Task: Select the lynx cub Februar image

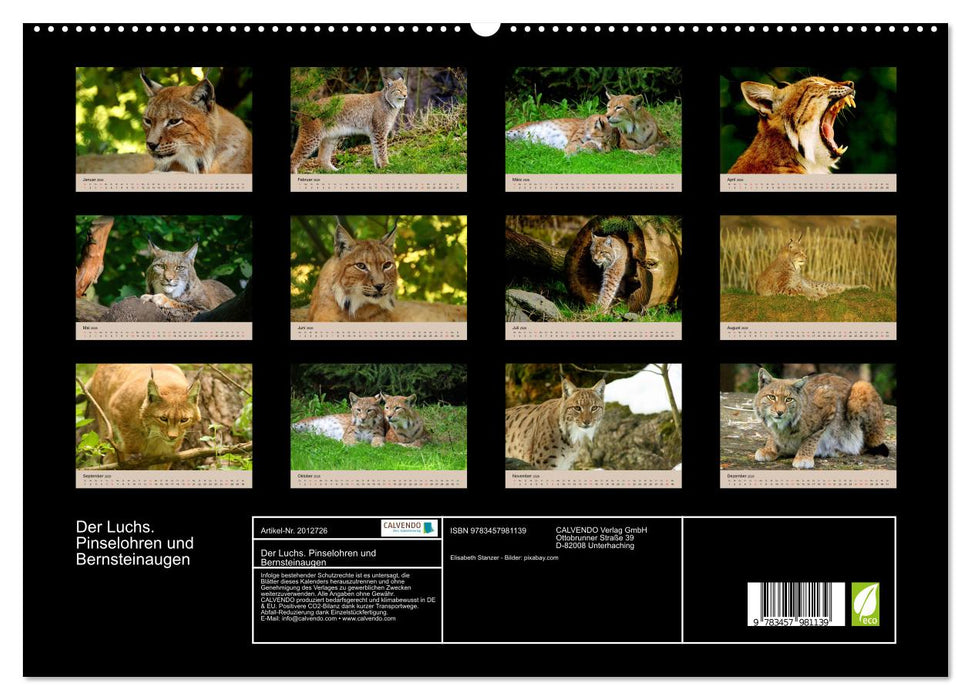Action: tap(380, 120)
